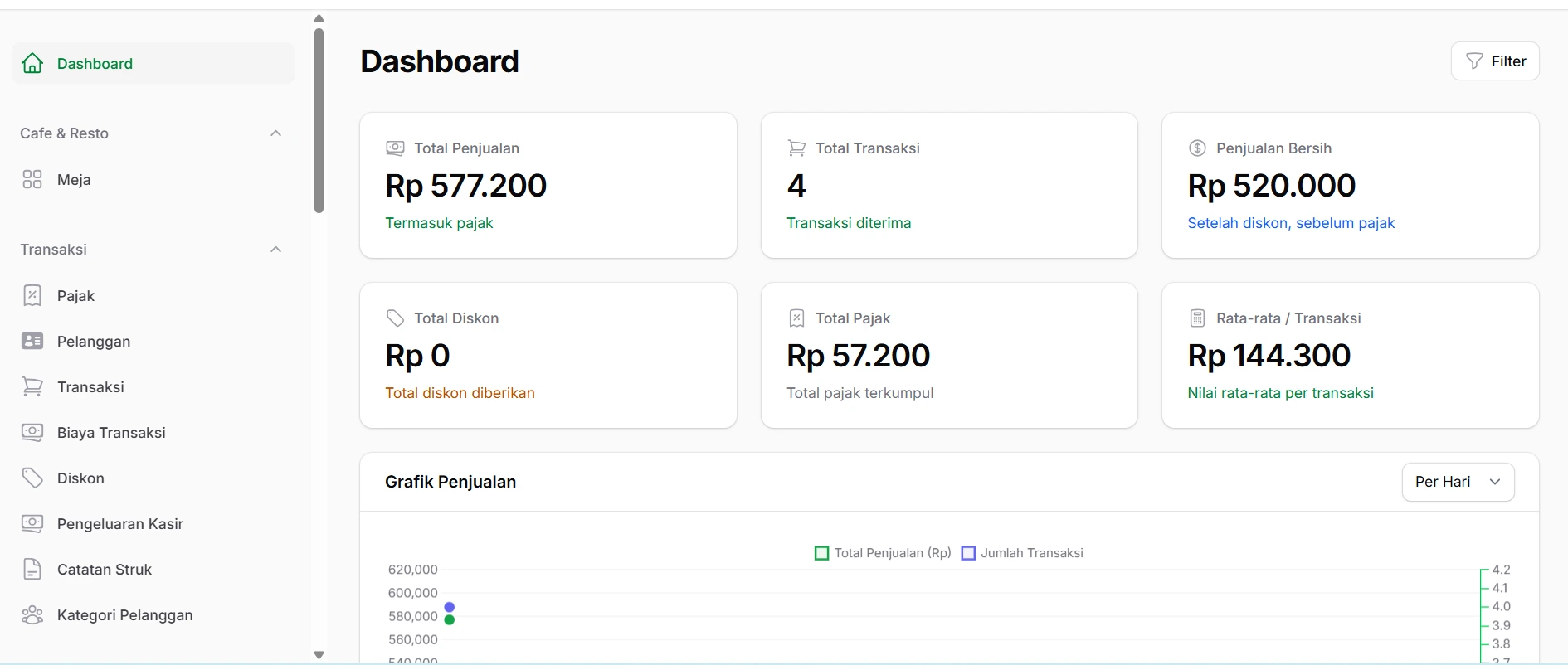Click the Catatan Struk document icon
1568x665 pixels.
[32, 569]
